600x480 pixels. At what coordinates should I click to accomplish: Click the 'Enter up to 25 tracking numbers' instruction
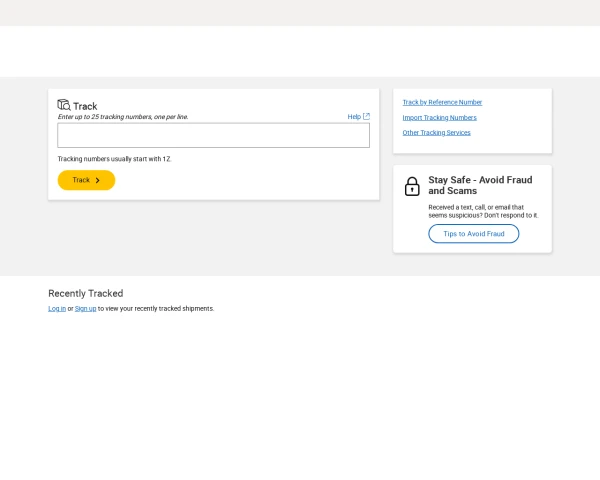(x=123, y=117)
